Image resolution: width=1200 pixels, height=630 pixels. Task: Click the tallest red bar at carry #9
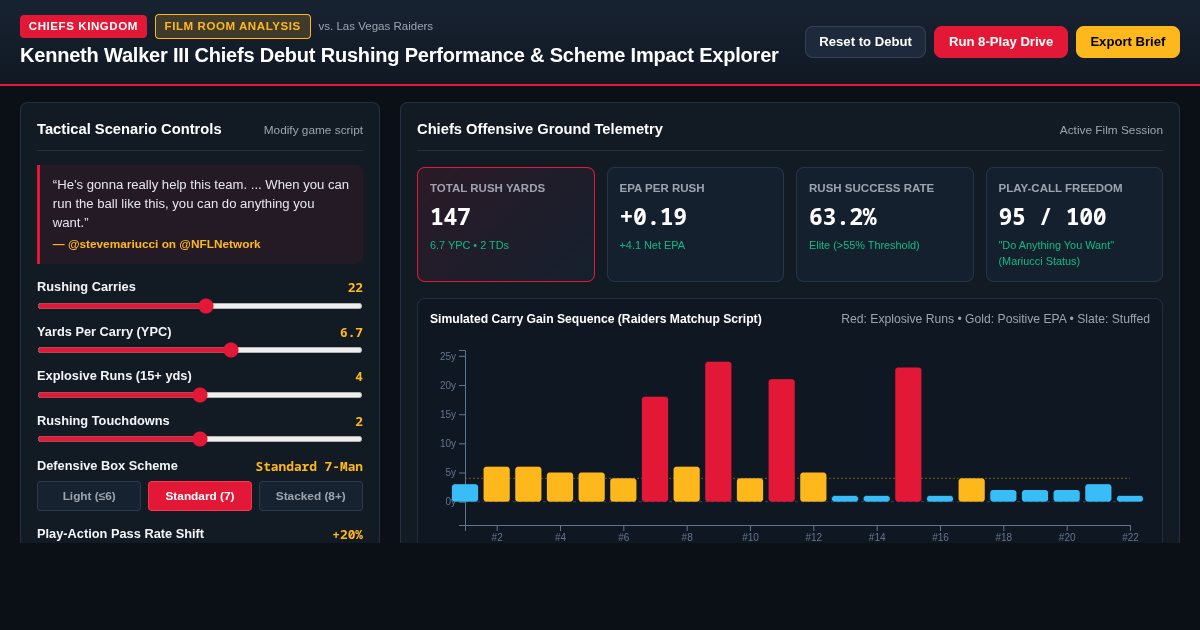coord(718,432)
